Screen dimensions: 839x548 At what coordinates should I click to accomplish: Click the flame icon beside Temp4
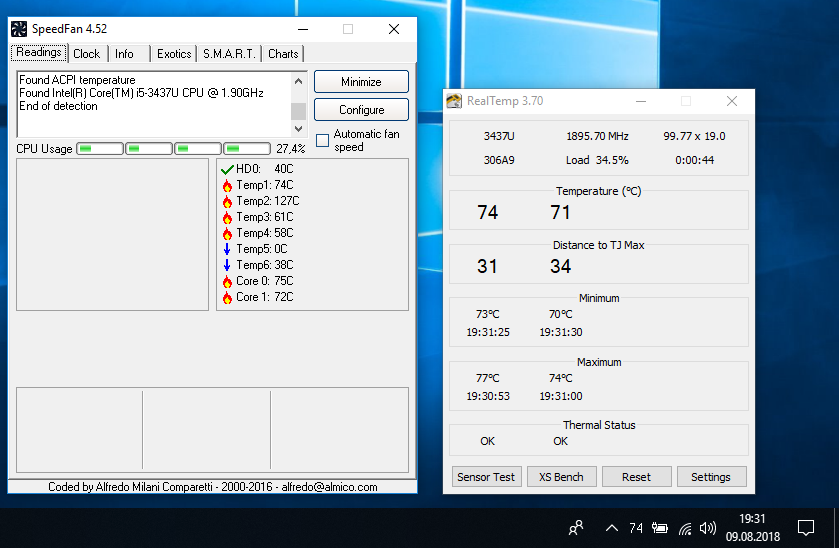[227, 233]
